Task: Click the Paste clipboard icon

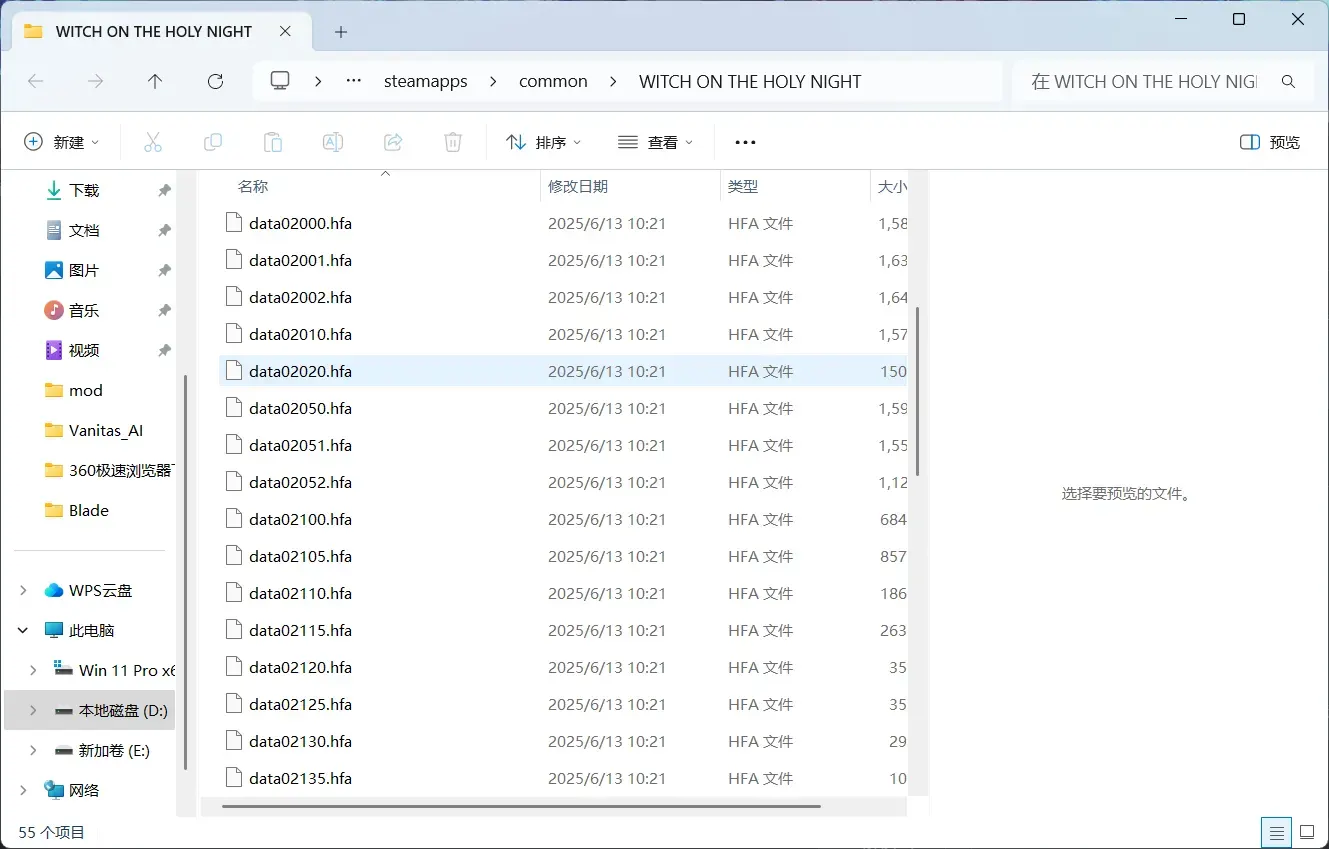Action: tap(273, 142)
